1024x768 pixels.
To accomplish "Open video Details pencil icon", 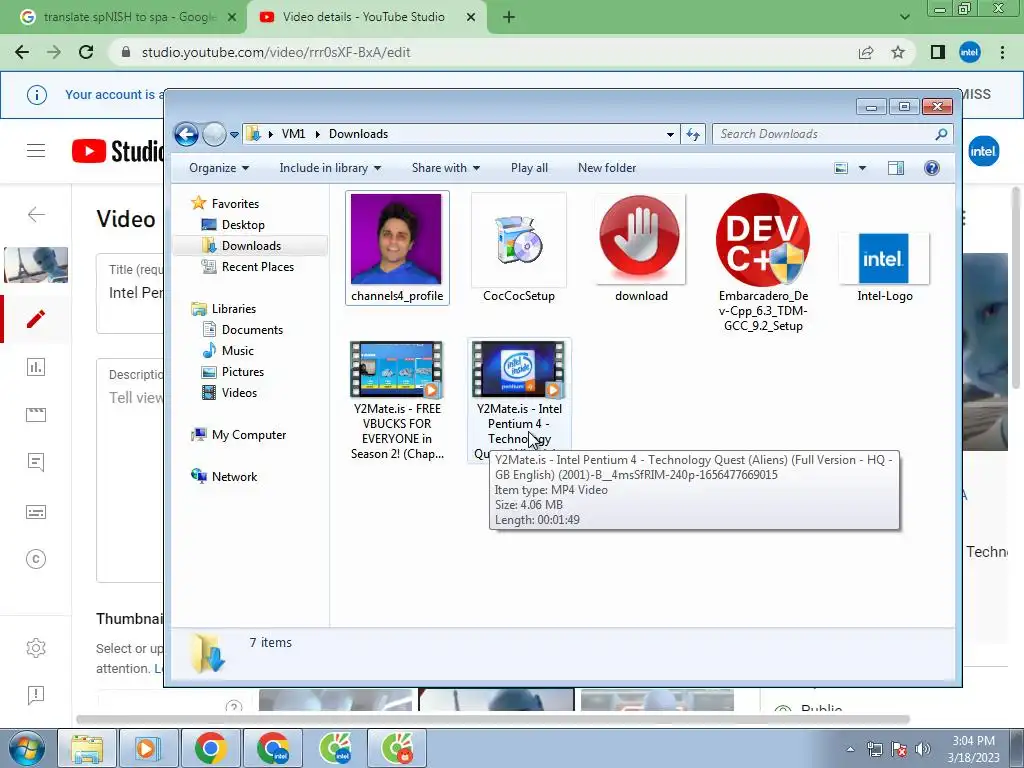I will 36,319.
